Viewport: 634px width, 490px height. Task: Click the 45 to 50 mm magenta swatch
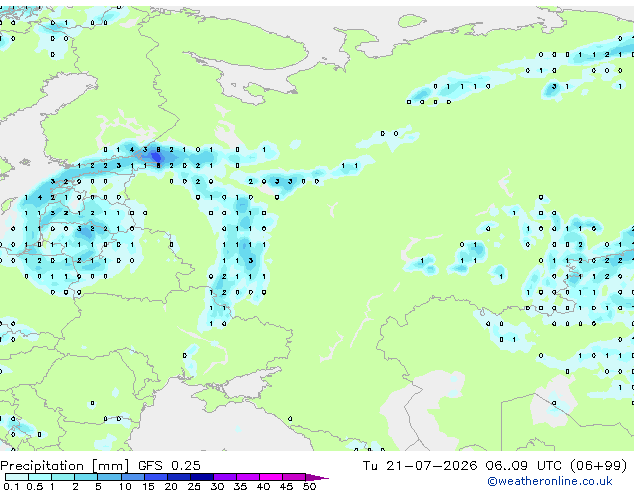(294, 477)
